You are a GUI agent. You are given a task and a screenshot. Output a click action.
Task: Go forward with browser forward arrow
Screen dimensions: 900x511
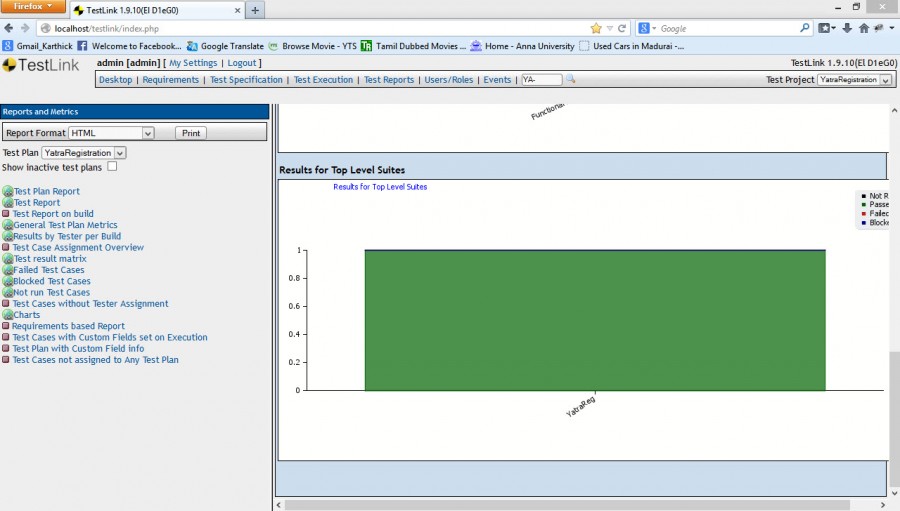coord(25,28)
